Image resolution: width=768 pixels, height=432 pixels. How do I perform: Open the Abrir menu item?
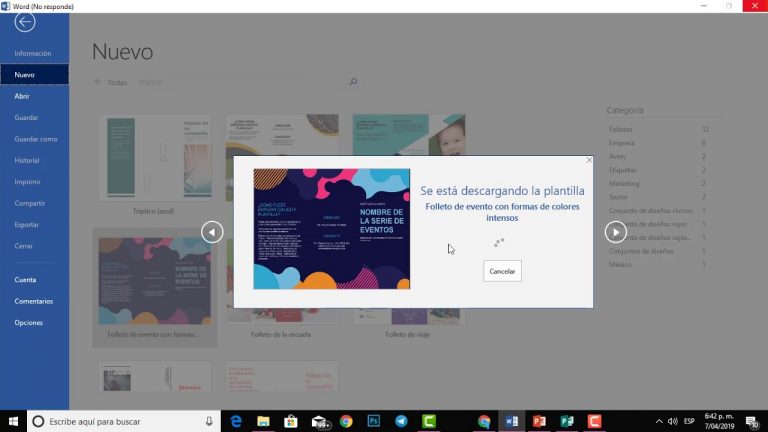(22, 96)
